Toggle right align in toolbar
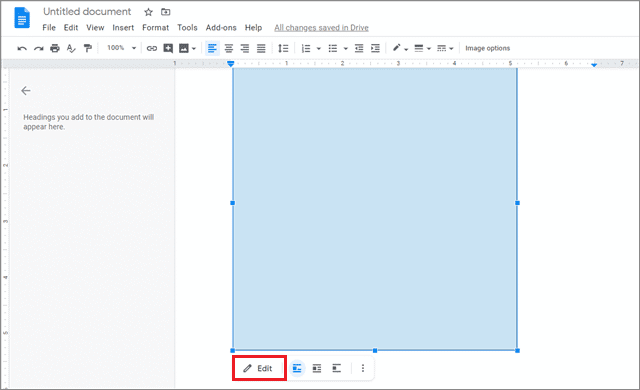This screenshot has width=640, height=390. coord(245,48)
